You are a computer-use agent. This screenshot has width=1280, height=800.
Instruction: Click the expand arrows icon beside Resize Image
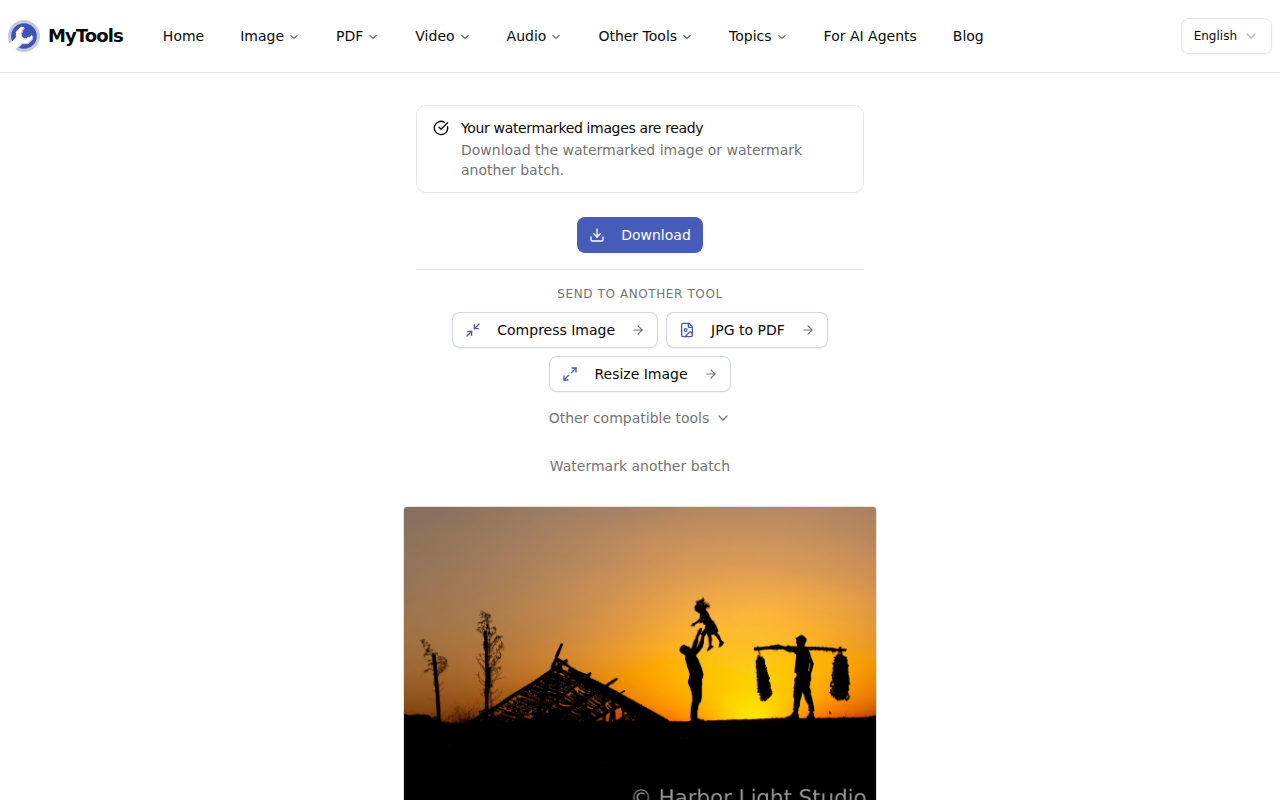[x=570, y=374]
